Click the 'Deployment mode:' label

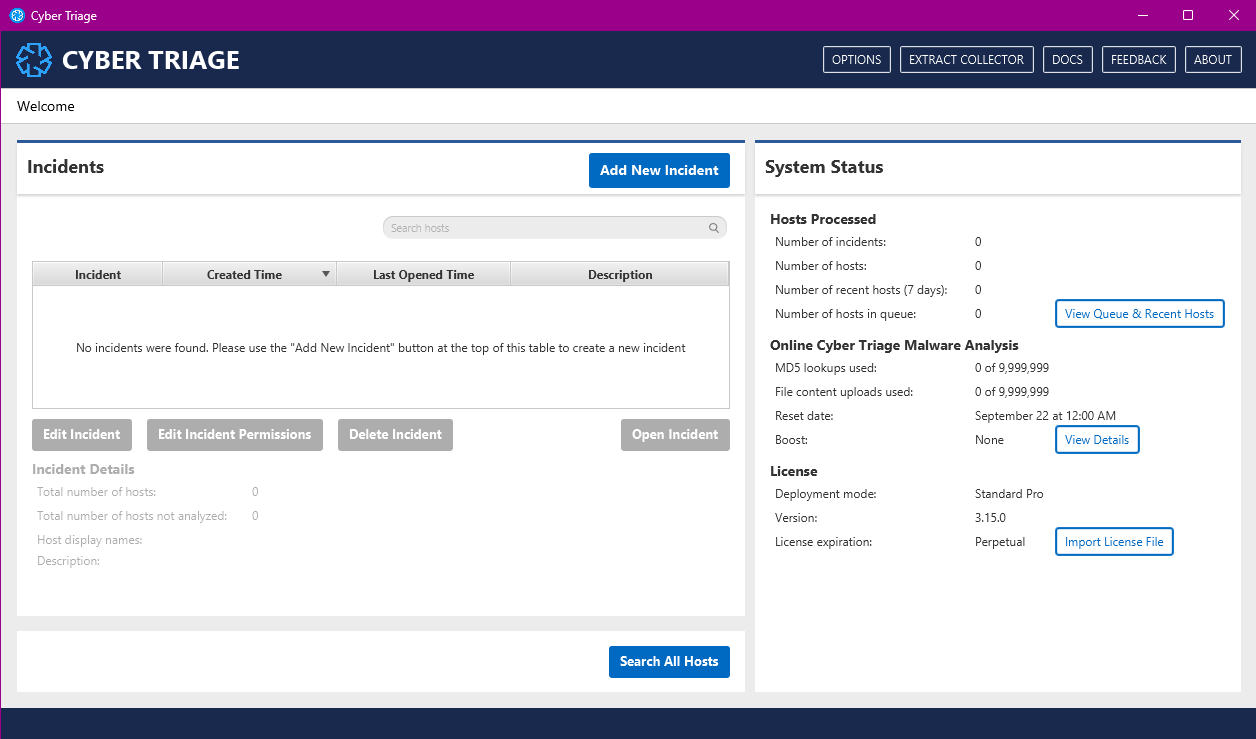click(826, 494)
